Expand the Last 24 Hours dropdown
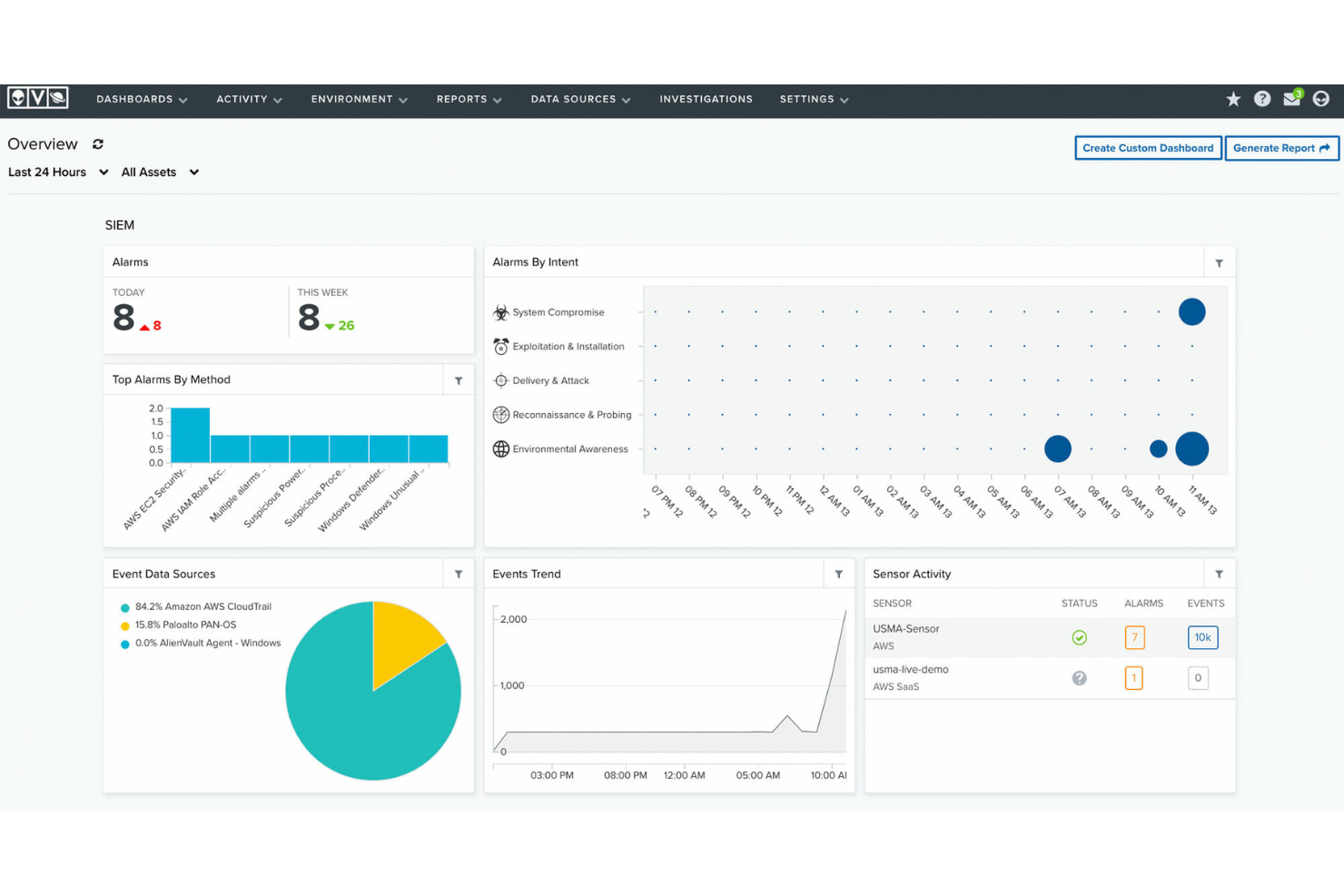This screenshot has width=1344, height=896. (x=58, y=172)
